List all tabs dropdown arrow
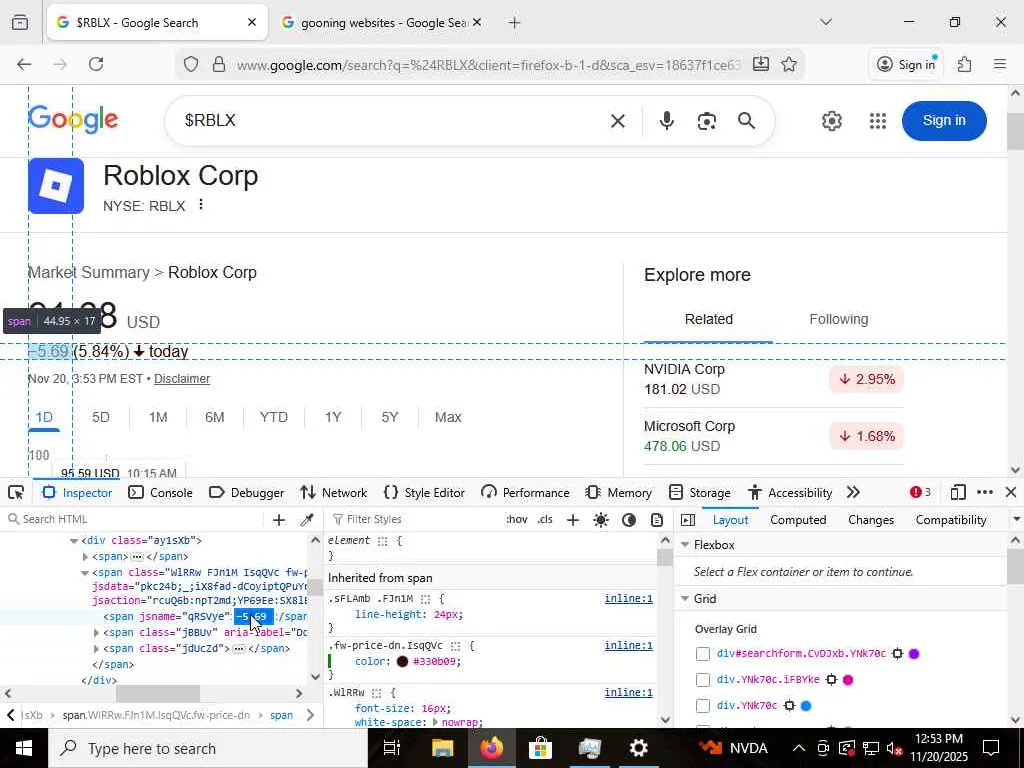Viewport: 1024px width, 768px height. click(x=826, y=23)
